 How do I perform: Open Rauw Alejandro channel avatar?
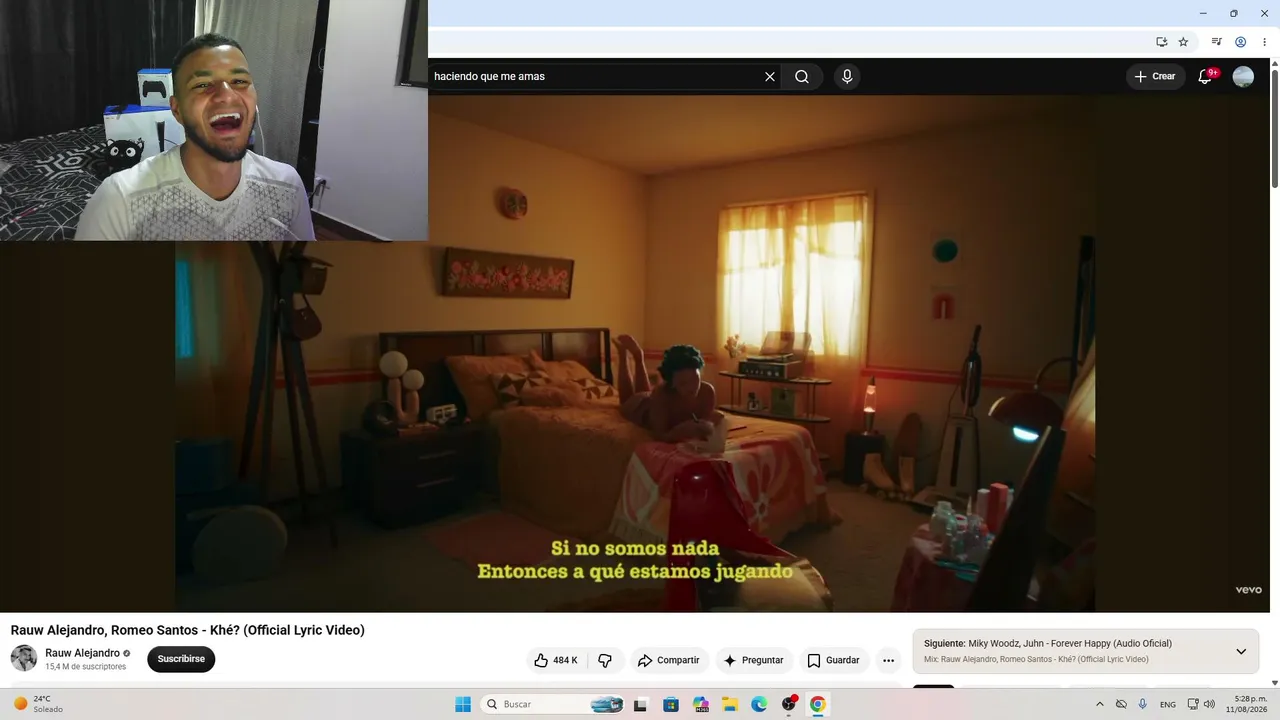point(24,658)
